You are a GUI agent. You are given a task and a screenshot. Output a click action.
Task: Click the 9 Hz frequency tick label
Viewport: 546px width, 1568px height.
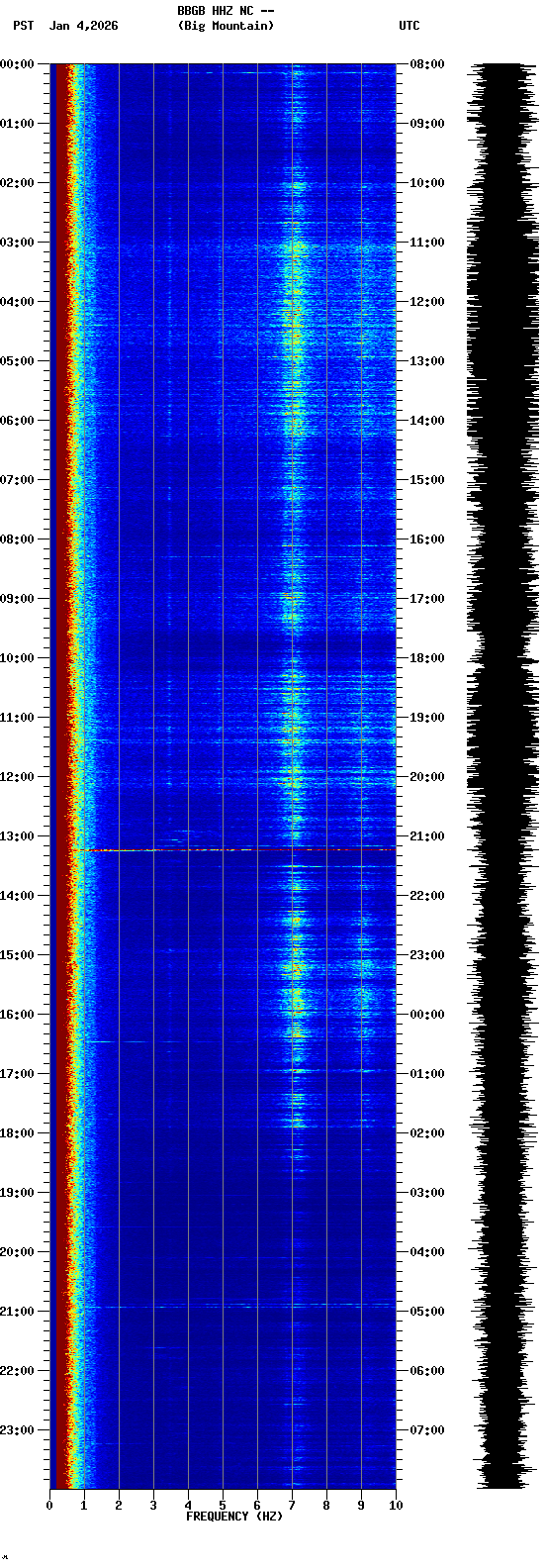tap(361, 1506)
